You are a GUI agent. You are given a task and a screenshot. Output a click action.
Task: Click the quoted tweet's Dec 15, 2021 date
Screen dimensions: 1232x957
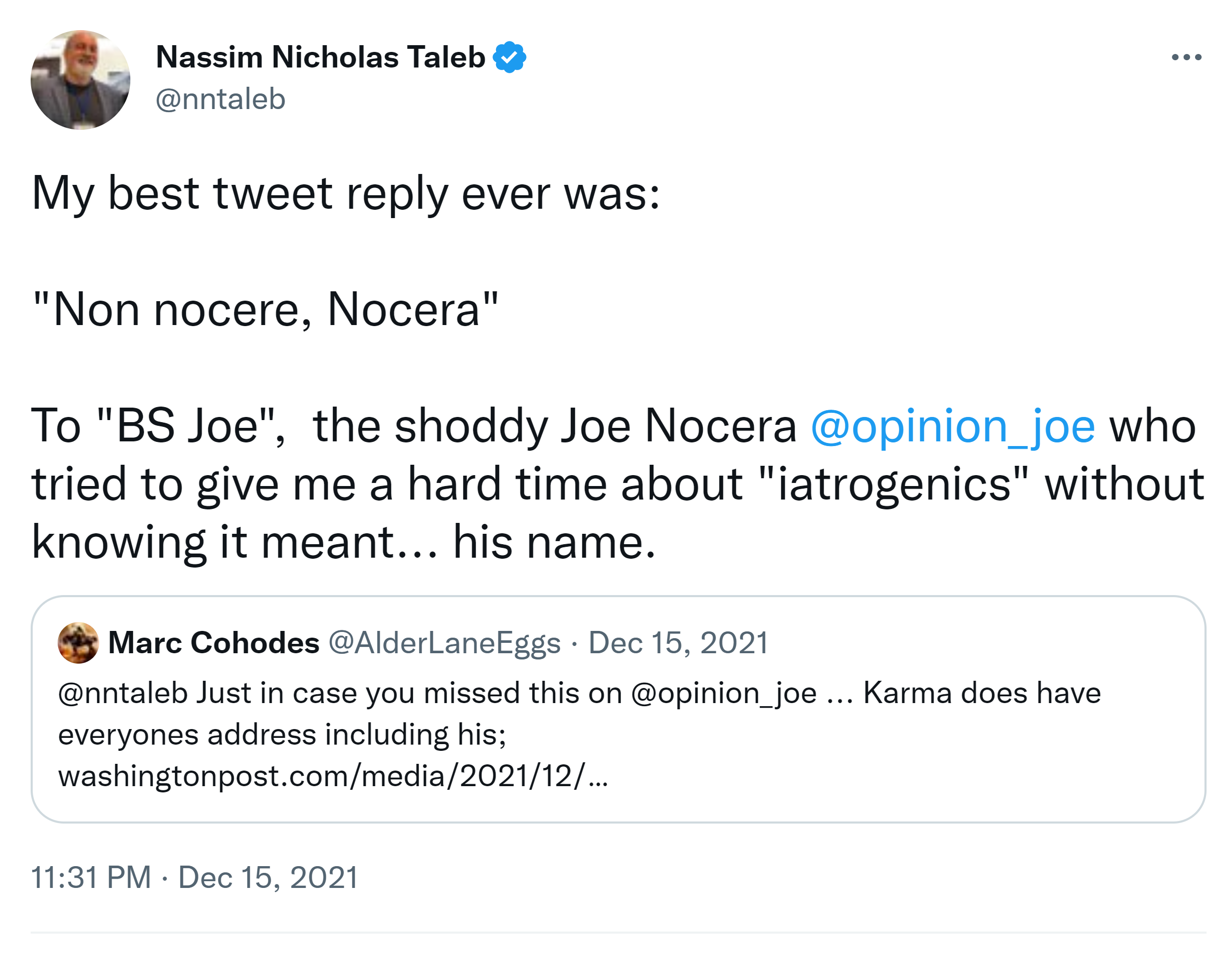(678, 643)
